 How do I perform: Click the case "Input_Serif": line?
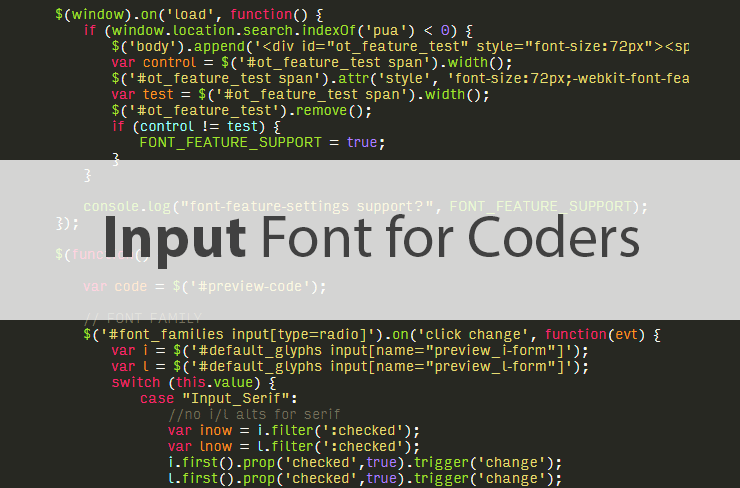tap(219, 399)
